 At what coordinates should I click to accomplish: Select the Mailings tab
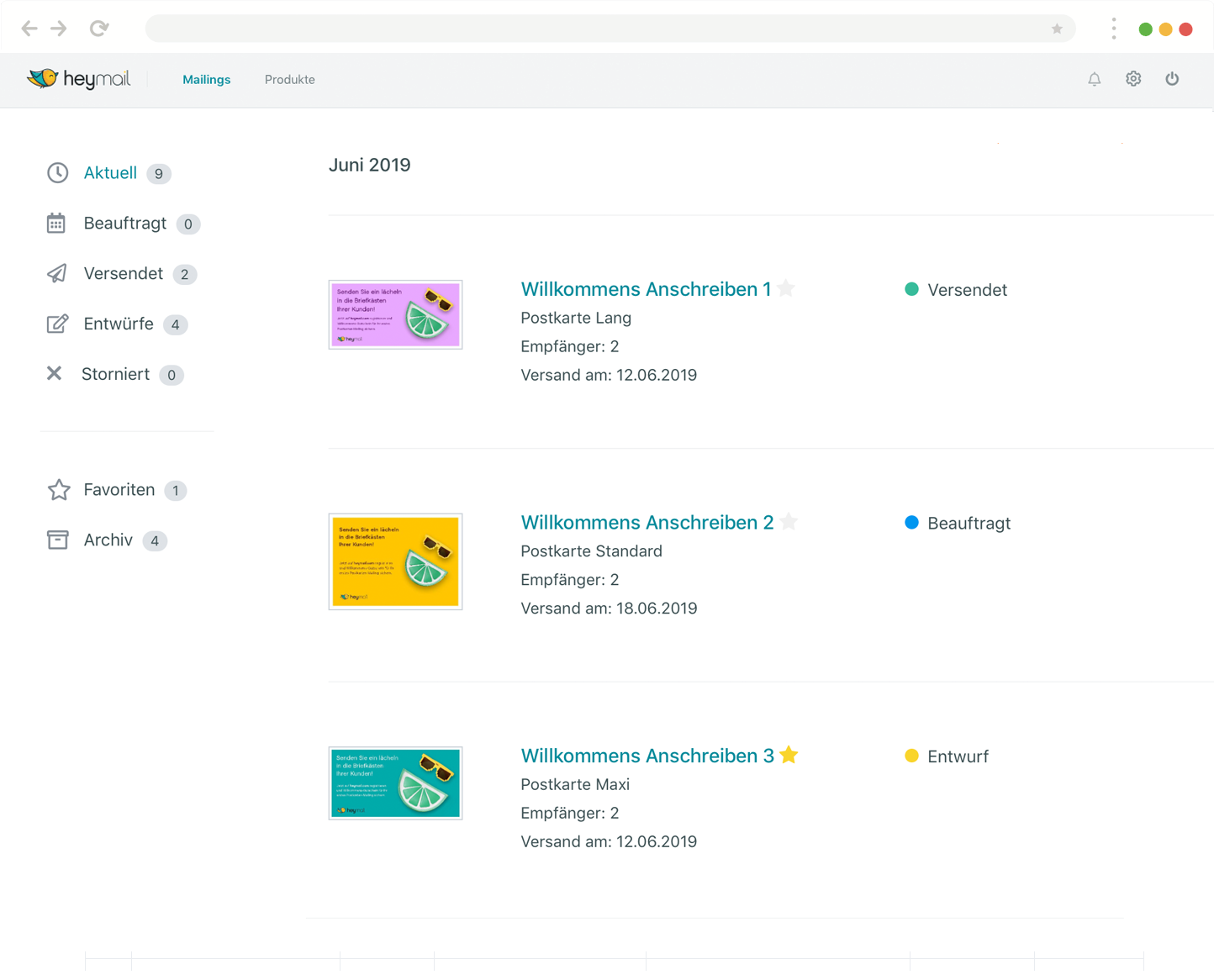click(x=206, y=80)
